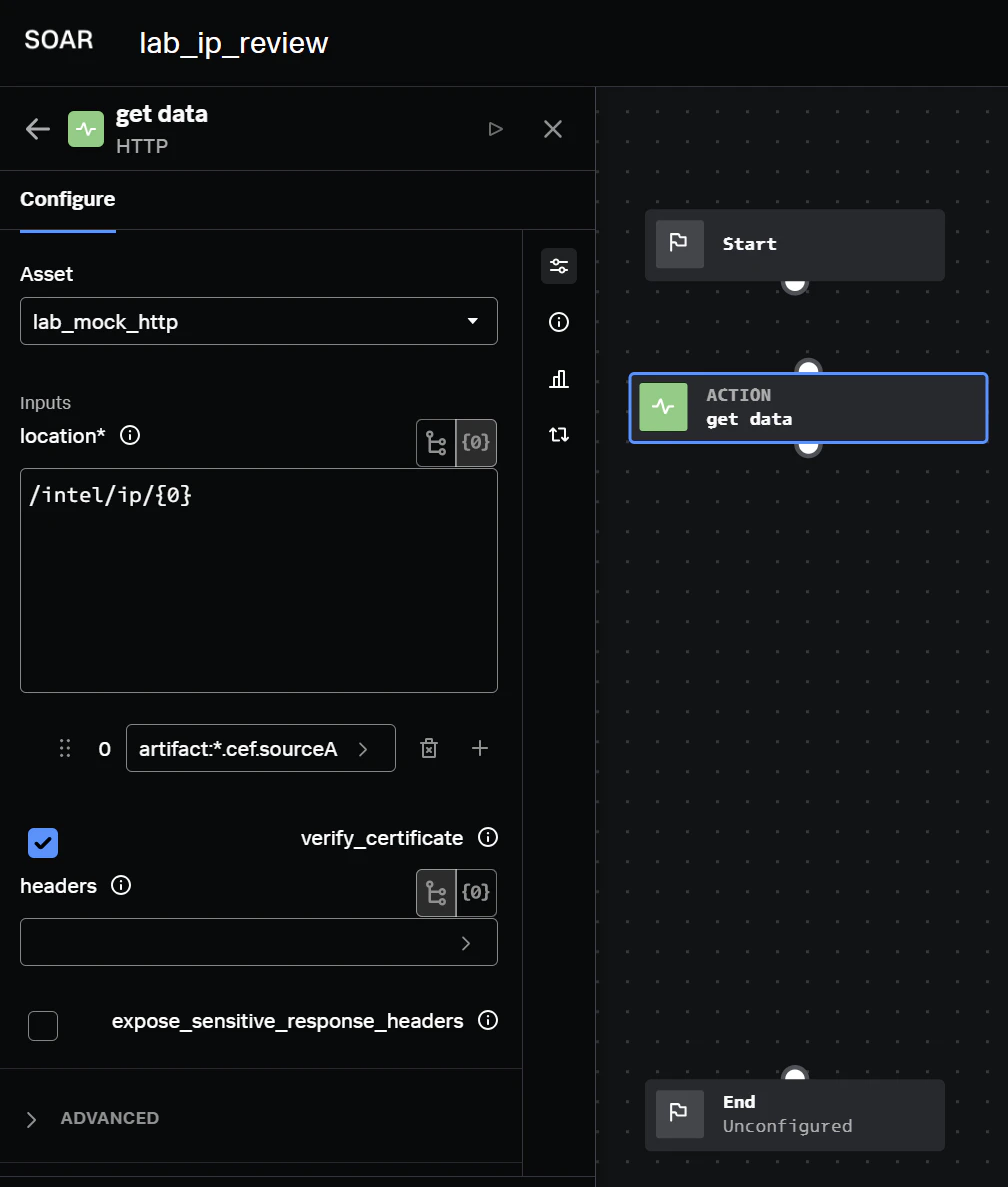Screen dimensions: 1008x1187
Task: Click the lab_ip_review playbook name
Action: tap(234, 43)
